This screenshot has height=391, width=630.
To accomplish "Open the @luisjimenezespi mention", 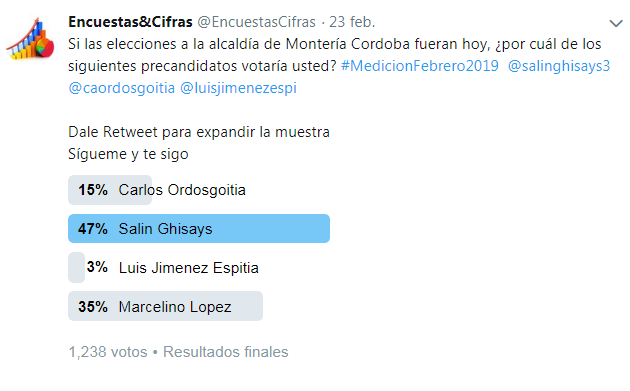I will (239, 88).
